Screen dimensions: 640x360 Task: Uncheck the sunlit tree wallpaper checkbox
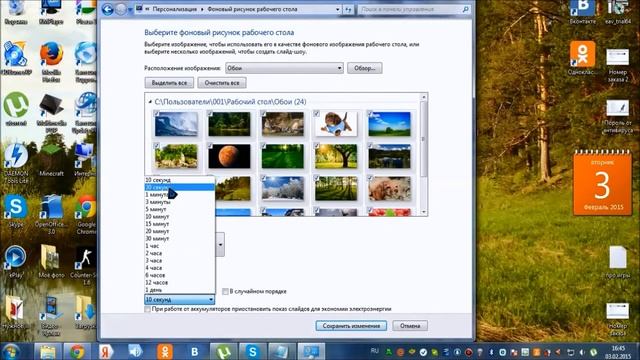coord(317,146)
